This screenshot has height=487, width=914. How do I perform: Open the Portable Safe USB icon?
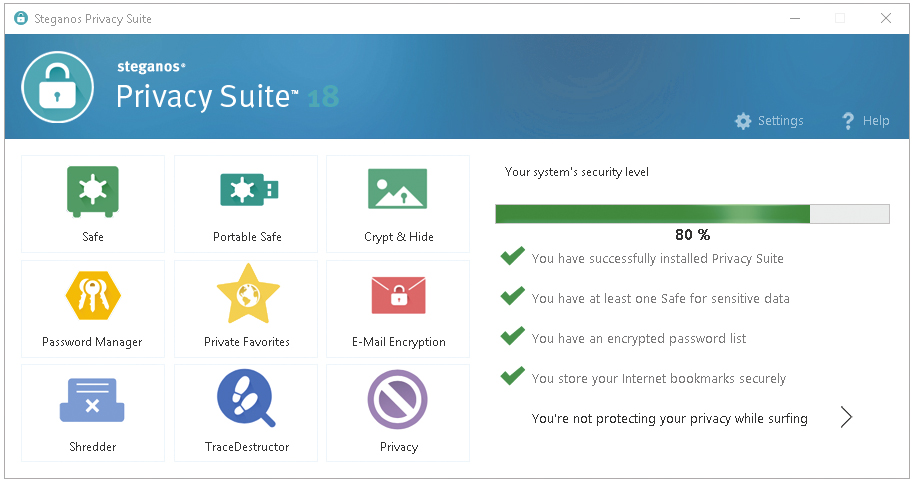point(249,190)
